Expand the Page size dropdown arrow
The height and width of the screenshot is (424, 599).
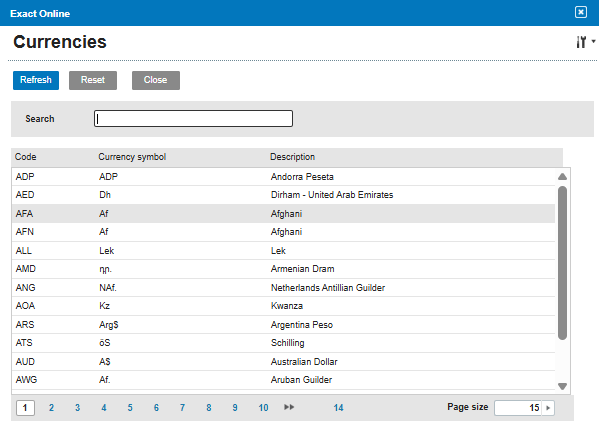click(x=548, y=408)
